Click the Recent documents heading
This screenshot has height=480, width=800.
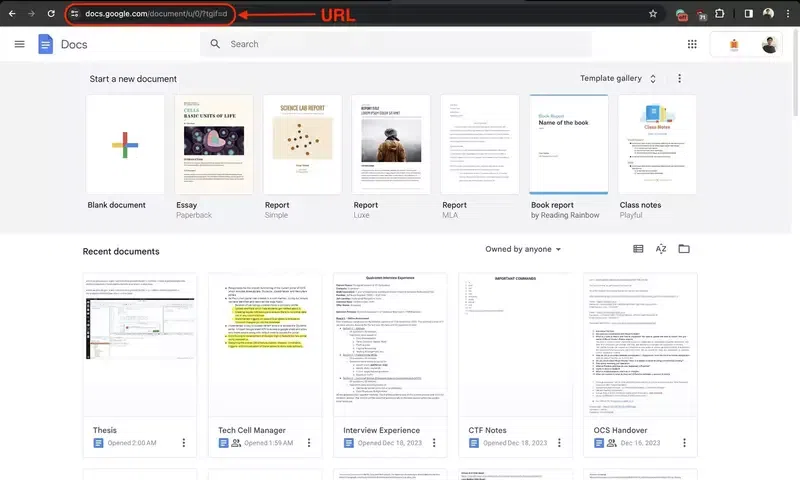click(121, 251)
